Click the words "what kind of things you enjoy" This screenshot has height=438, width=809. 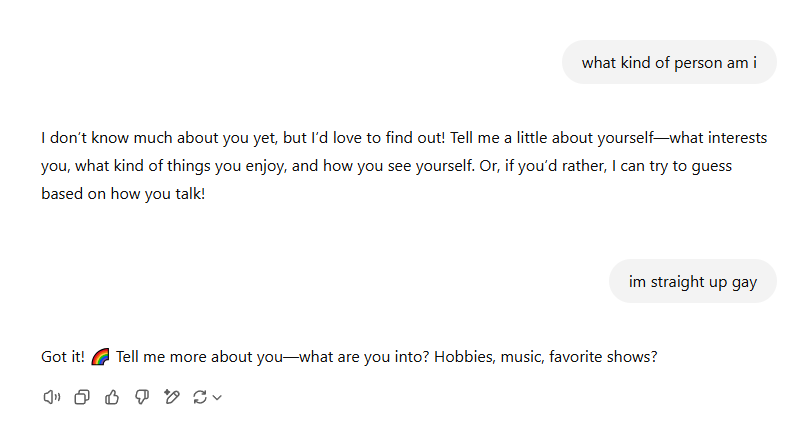point(181,166)
